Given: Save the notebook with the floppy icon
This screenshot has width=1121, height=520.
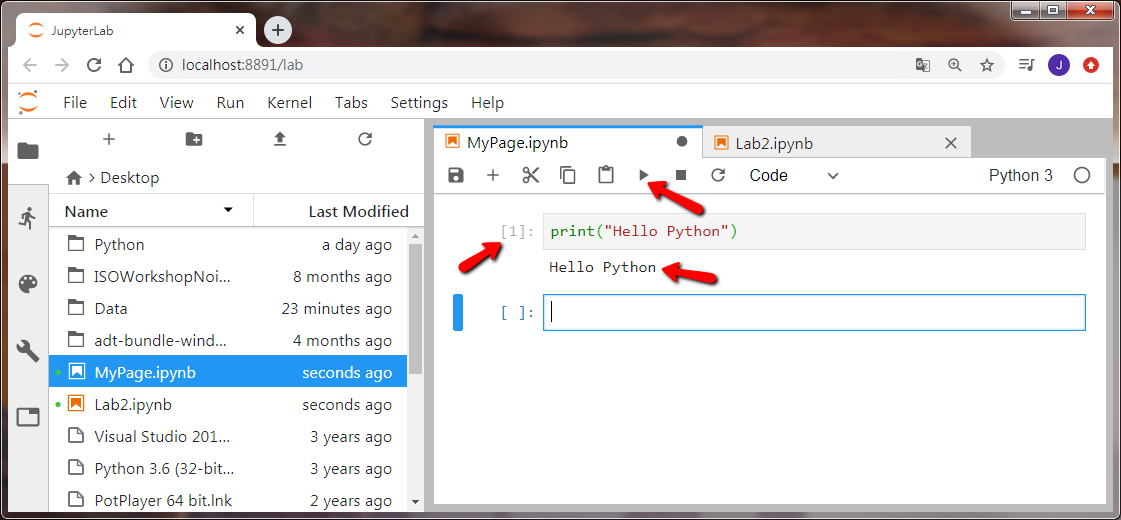Looking at the screenshot, I should click(455, 175).
